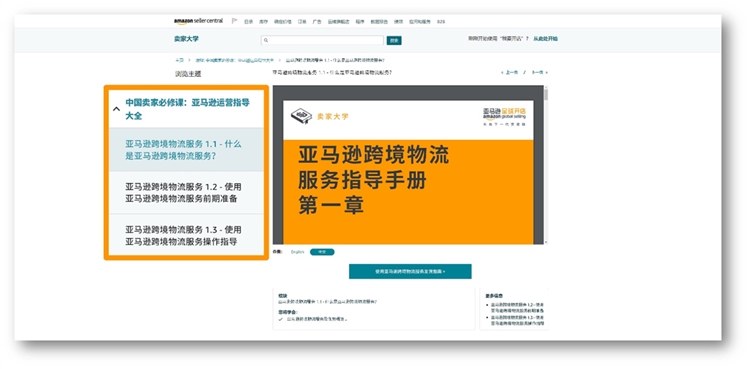Click the 模块 label in the info card

tap(282, 296)
